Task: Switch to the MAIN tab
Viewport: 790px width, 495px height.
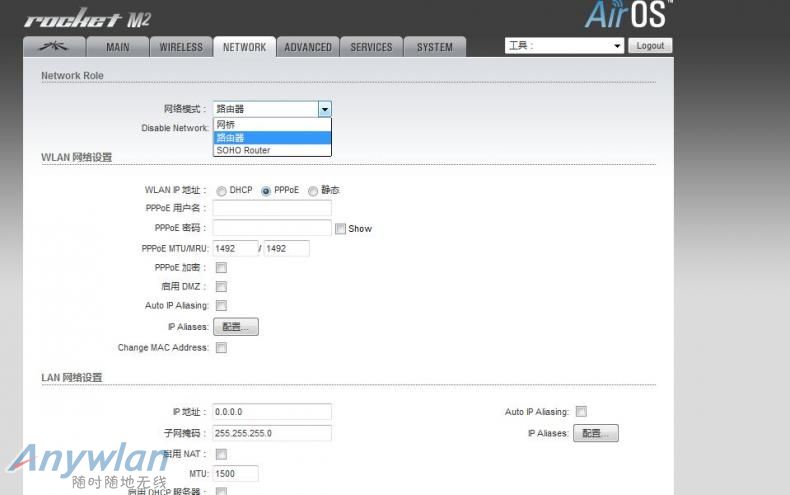Action: tap(117, 47)
